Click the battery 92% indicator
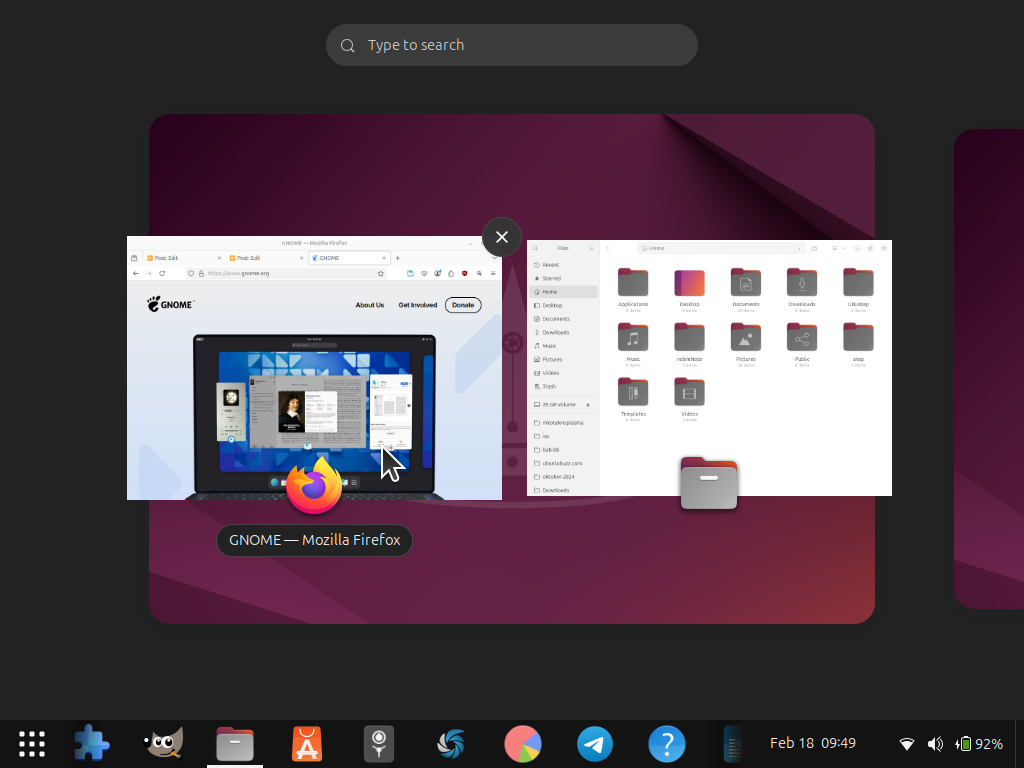 979,744
